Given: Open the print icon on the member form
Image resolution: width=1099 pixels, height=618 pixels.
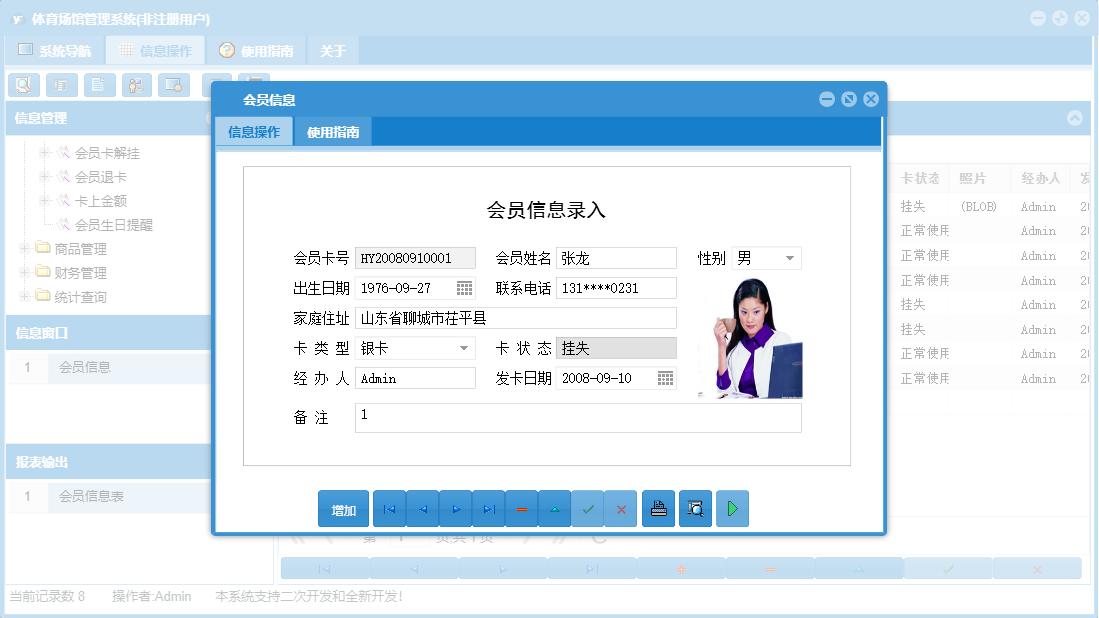Looking at the screenshot, I should (x=658, y=508).
